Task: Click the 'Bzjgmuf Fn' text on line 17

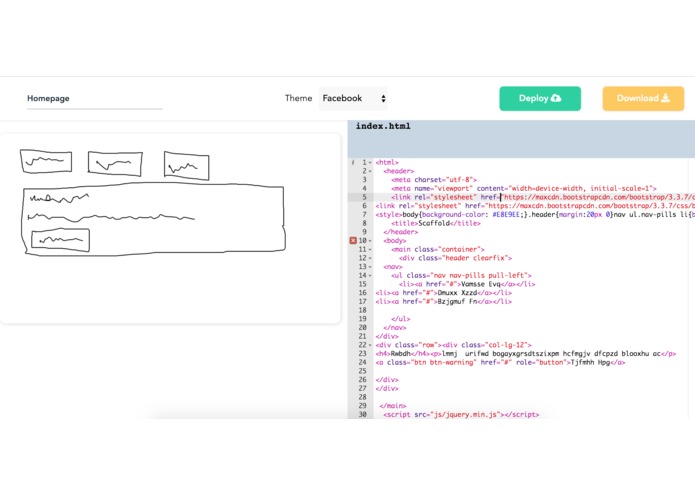Action: (457, 302)
